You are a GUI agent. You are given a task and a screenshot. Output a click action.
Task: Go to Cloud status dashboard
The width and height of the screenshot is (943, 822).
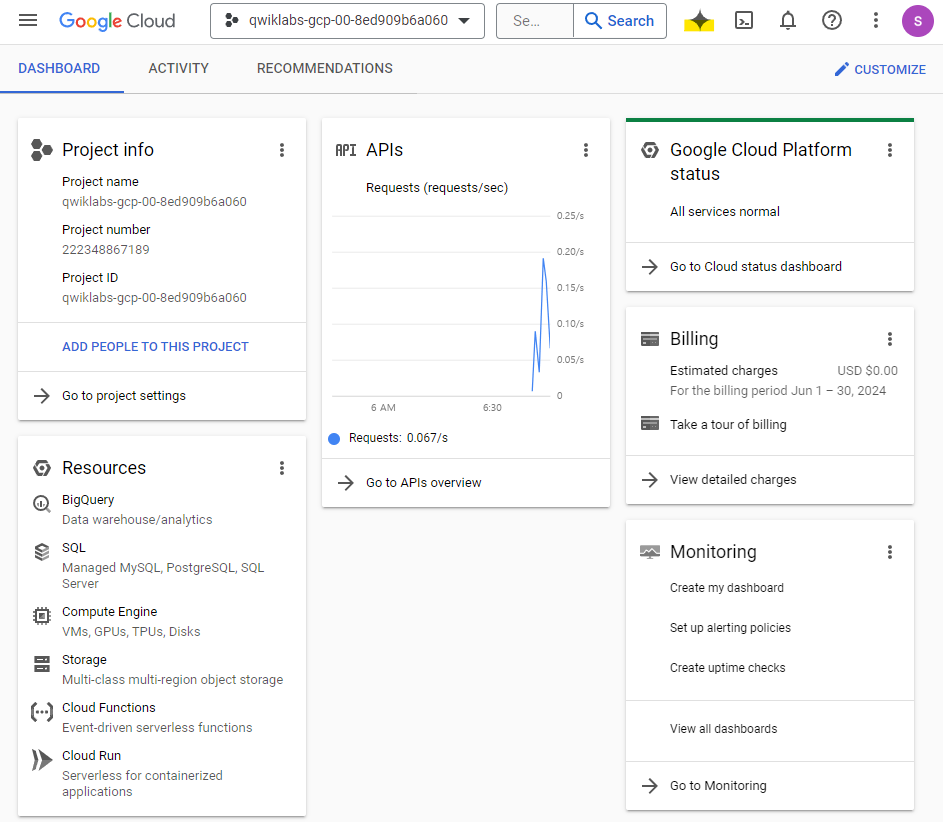(755, 267)
